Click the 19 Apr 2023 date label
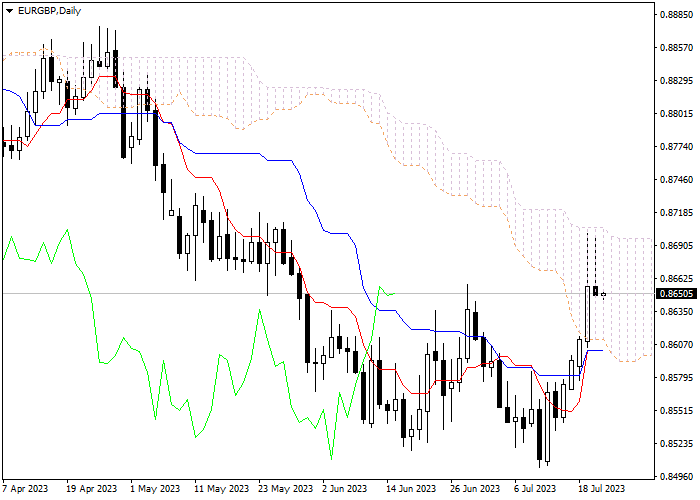The width and height of the screenshot is (700, 500). pyautogui.click(x=92, y=489)
